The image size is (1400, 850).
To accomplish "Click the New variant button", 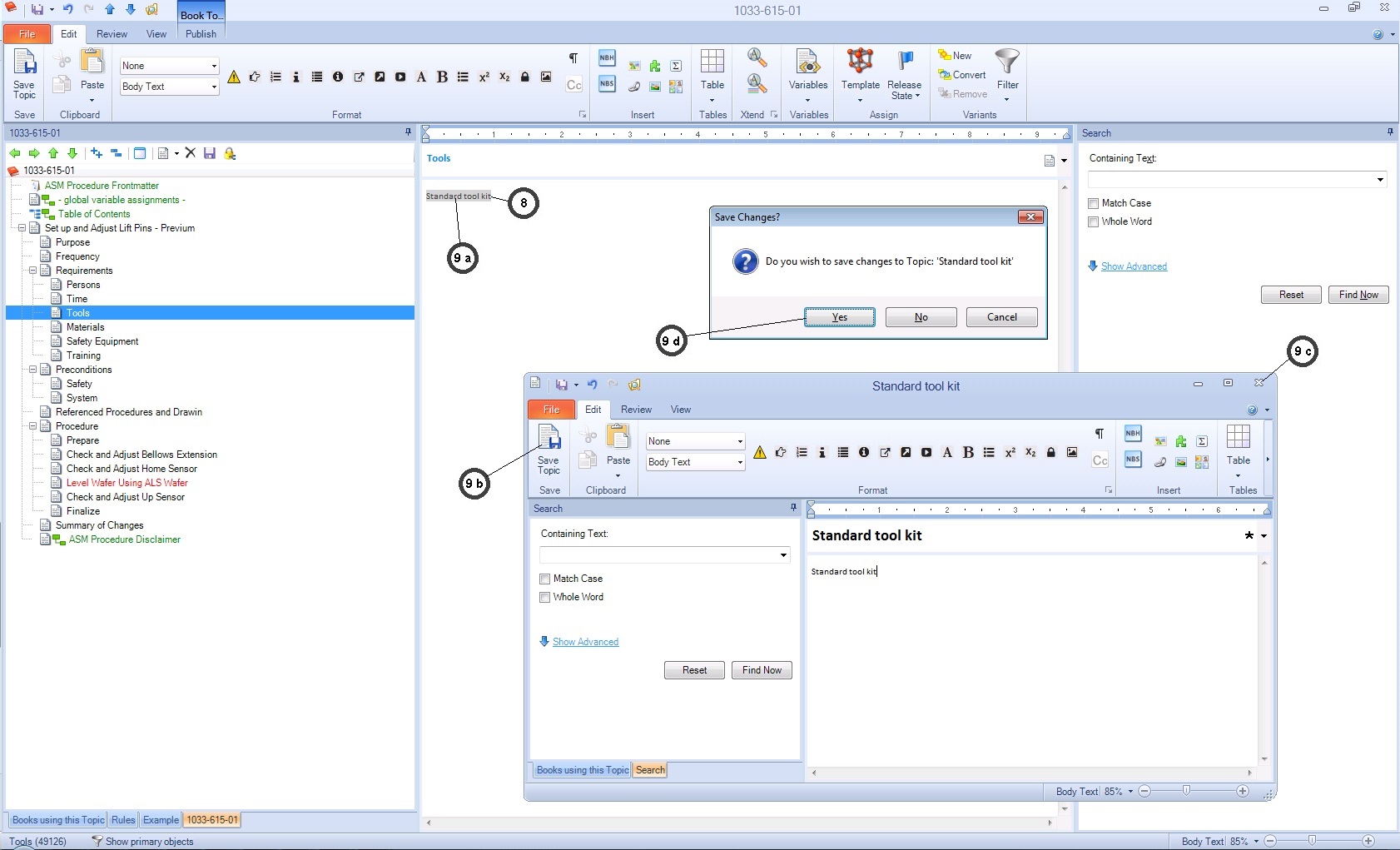I will coord(955,56).
